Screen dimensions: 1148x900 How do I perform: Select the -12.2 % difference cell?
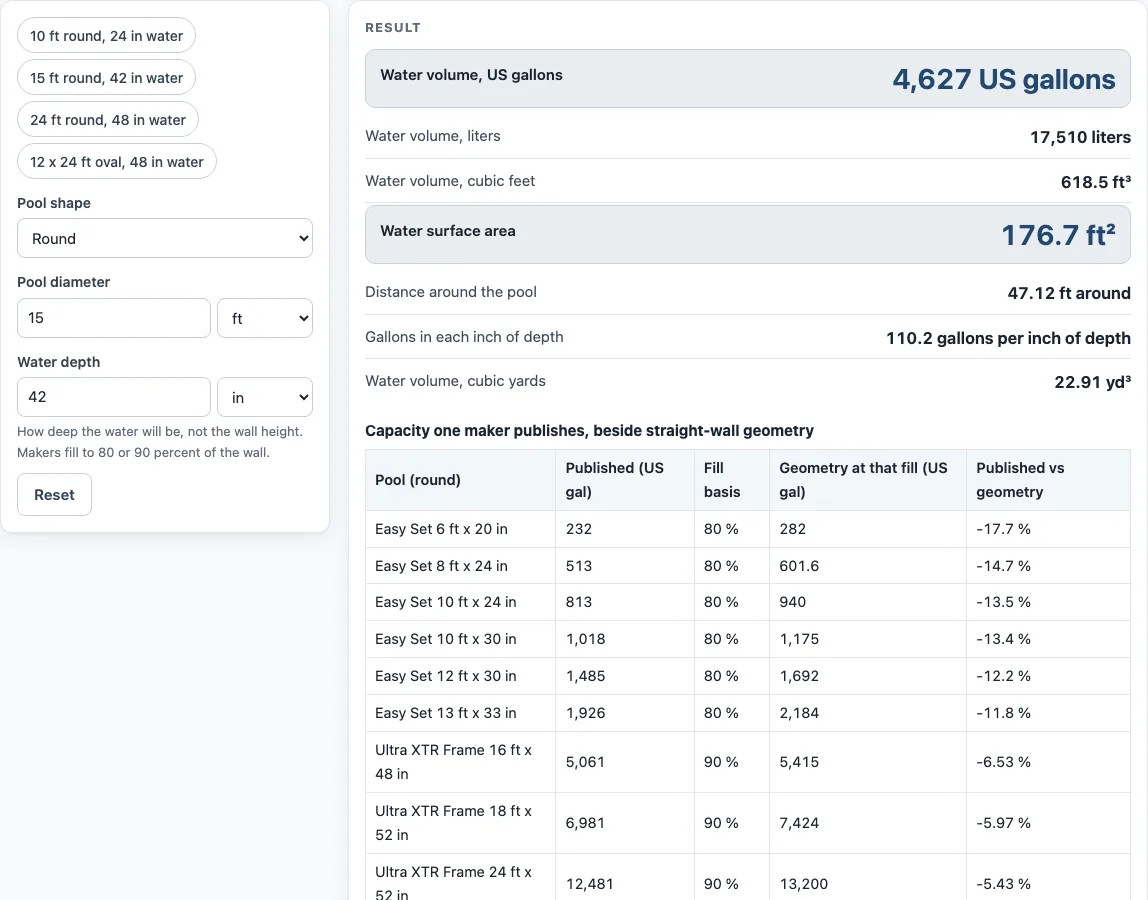click(1048, 676)
